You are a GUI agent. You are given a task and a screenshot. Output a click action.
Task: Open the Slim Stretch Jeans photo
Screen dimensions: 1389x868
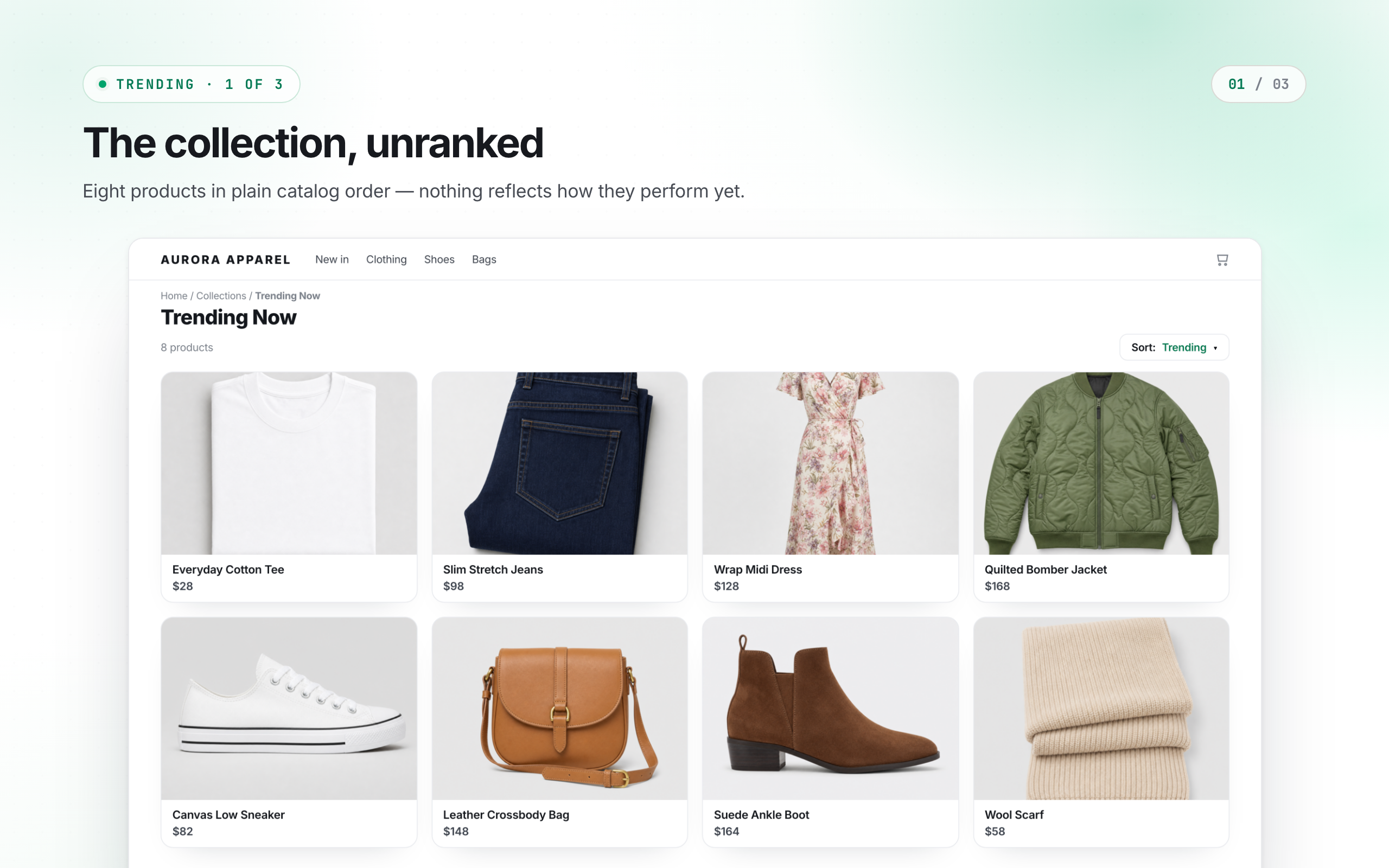click(x=559, y=463)
